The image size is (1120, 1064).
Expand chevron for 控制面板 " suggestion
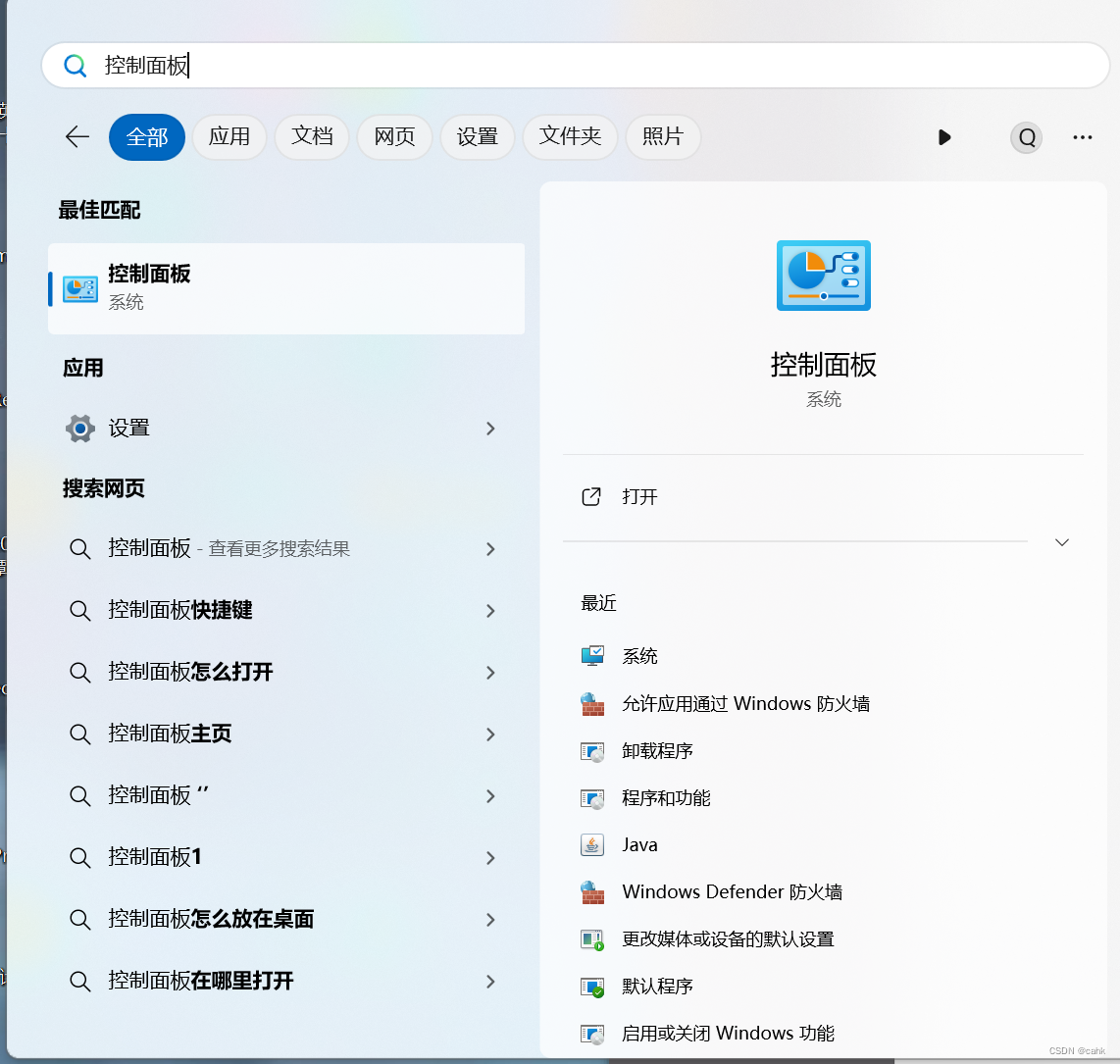(490, 796)
